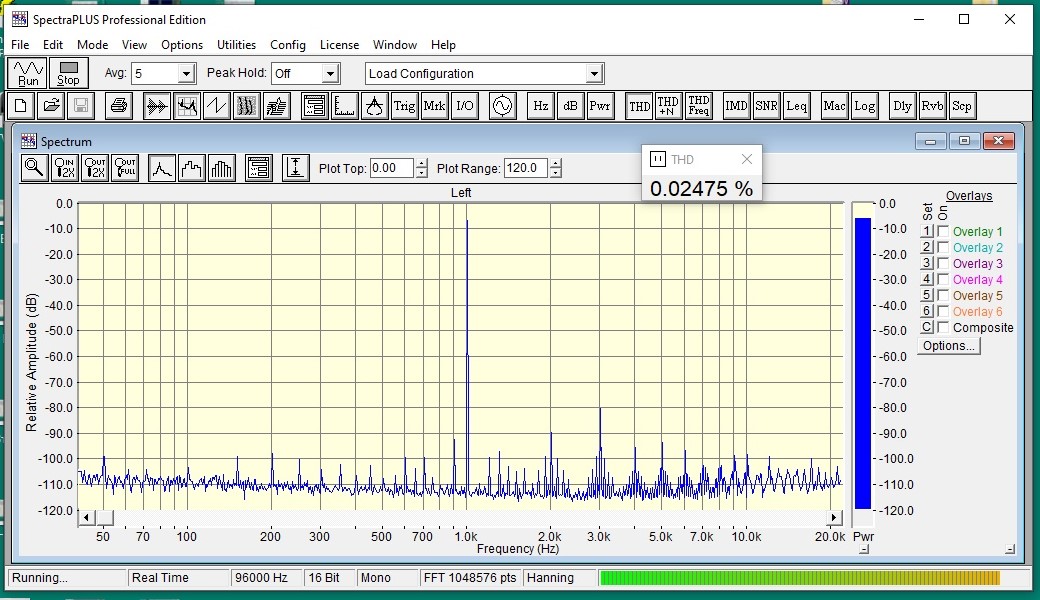Screen dimensions: 1040x600
Task: Select the line plot display style
Action: [162, 168]
